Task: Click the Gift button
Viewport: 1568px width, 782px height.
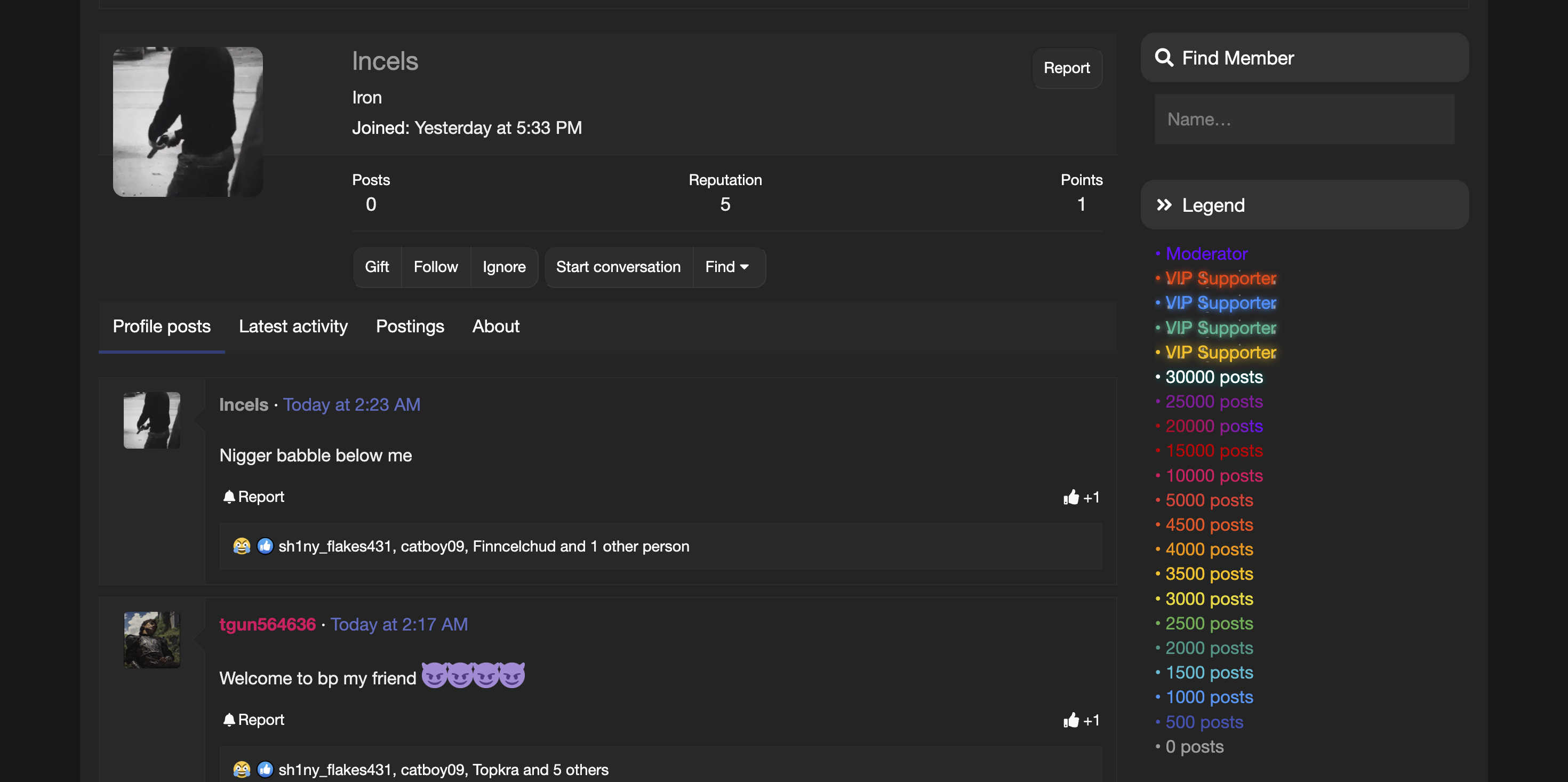Action: coord(377,267)
